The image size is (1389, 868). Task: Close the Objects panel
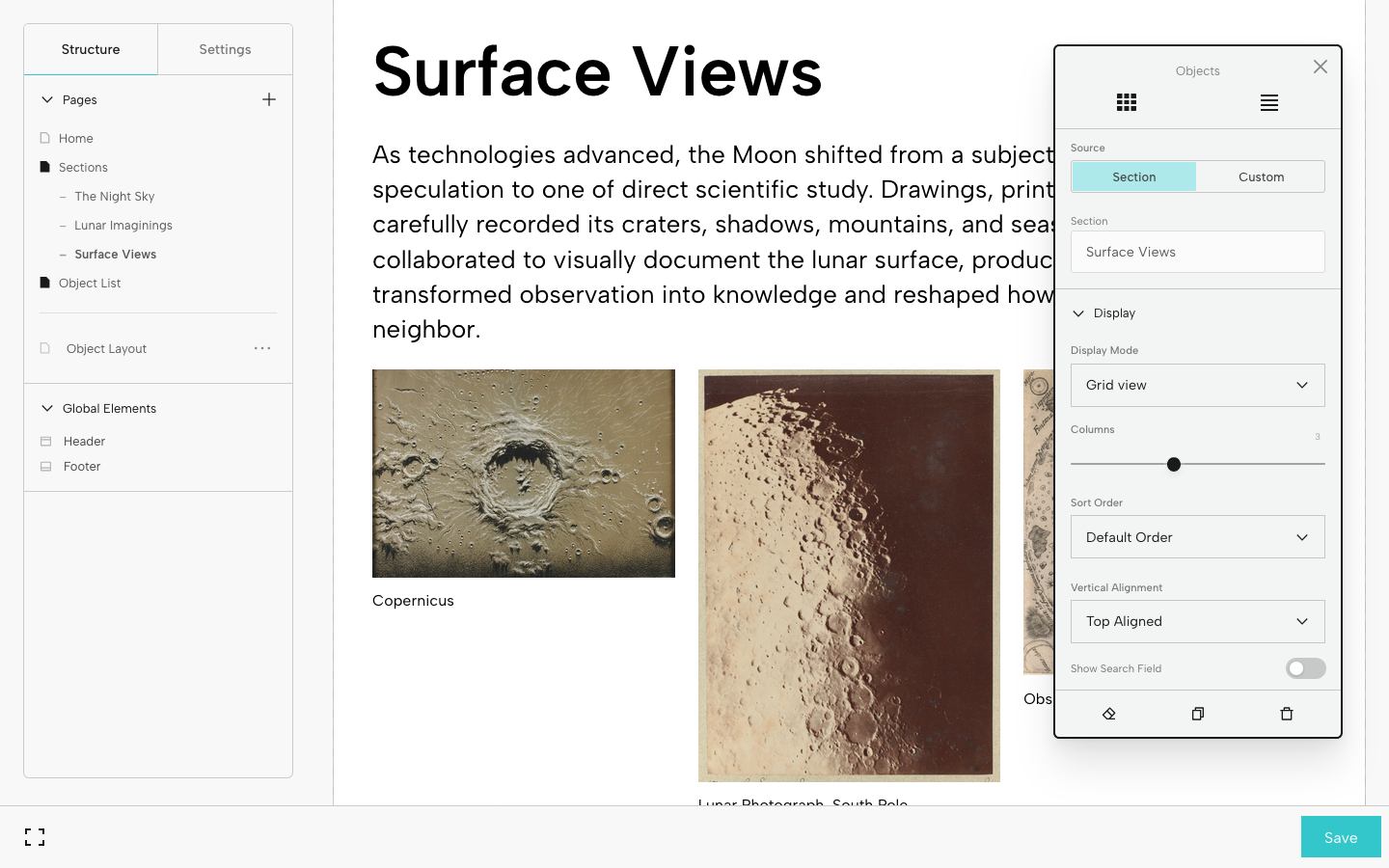coord(1320,67)
